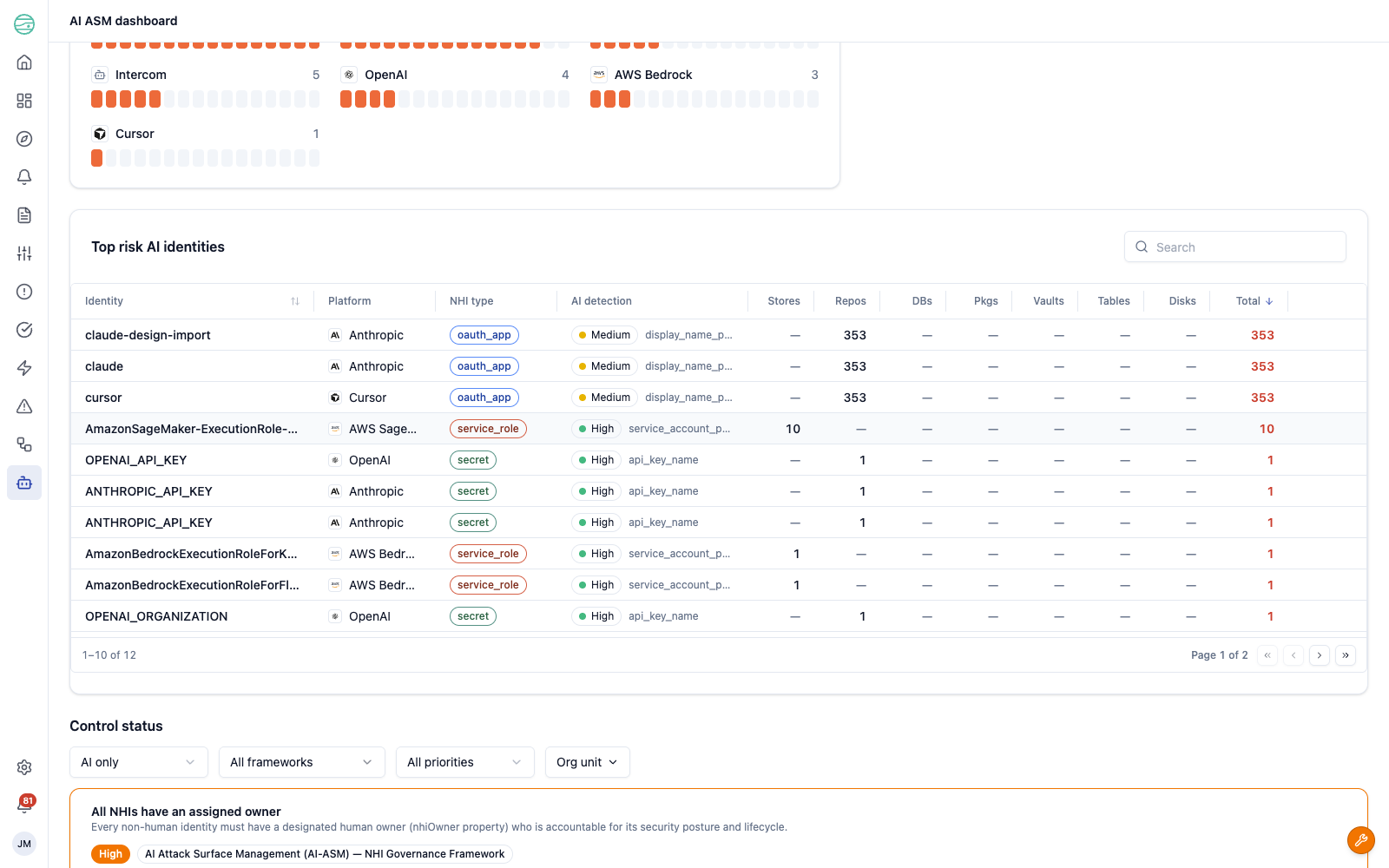This screenshot has height=868, width=1389.
Task: Open the check-circle icon in sidebar
Action: click(24, 330)
